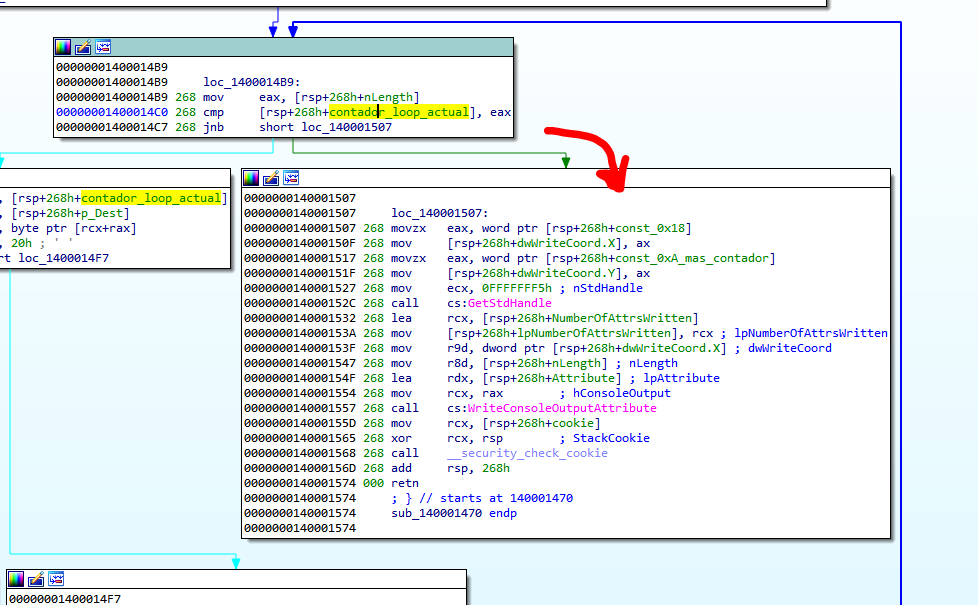The height and width of the screenshot is (605, 978).
Task: Click the group icon on loc_140001507 block
Action: pos(291,178)
